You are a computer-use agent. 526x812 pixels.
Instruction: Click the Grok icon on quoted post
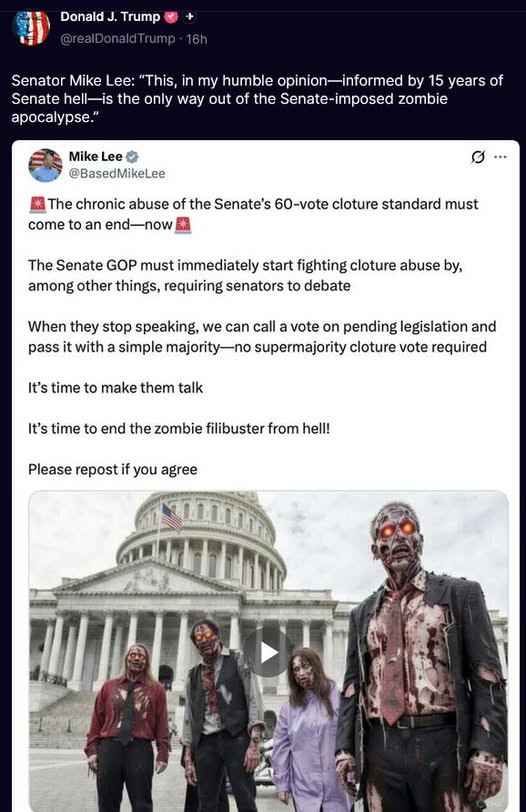478,156
